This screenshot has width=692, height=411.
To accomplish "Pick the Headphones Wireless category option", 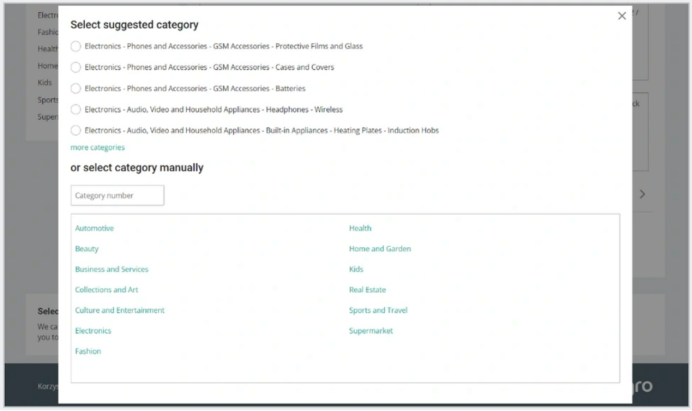I will (75, 109).
